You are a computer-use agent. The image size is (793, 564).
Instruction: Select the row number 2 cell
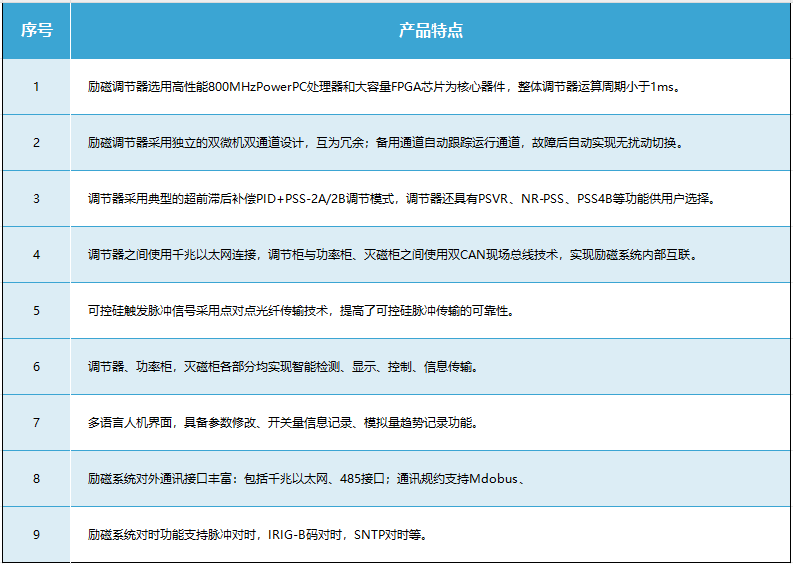tap(36, 143)
